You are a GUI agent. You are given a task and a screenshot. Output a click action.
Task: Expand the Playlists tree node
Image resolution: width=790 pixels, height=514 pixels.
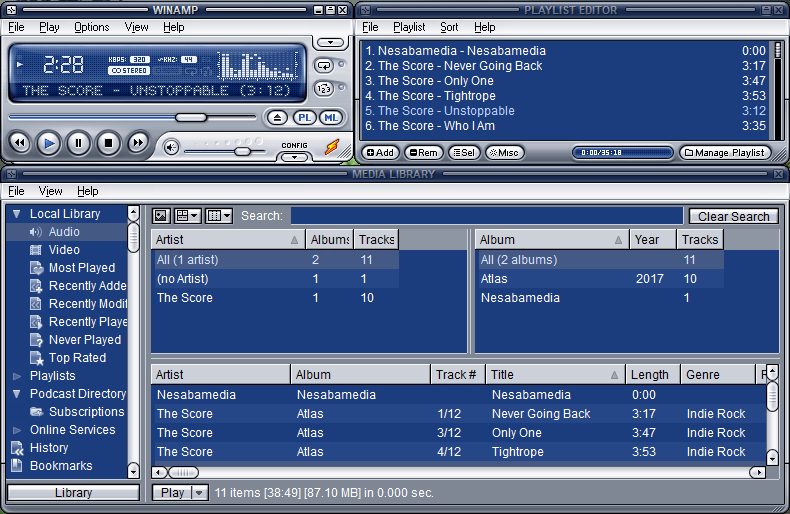tap(16, 376)
